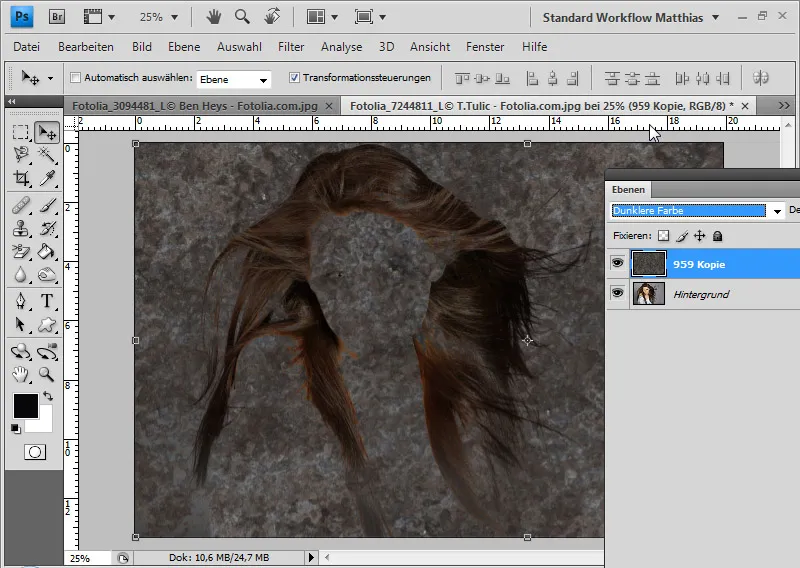
Task: Select the Clone Stamp tool
Action: 20,228
